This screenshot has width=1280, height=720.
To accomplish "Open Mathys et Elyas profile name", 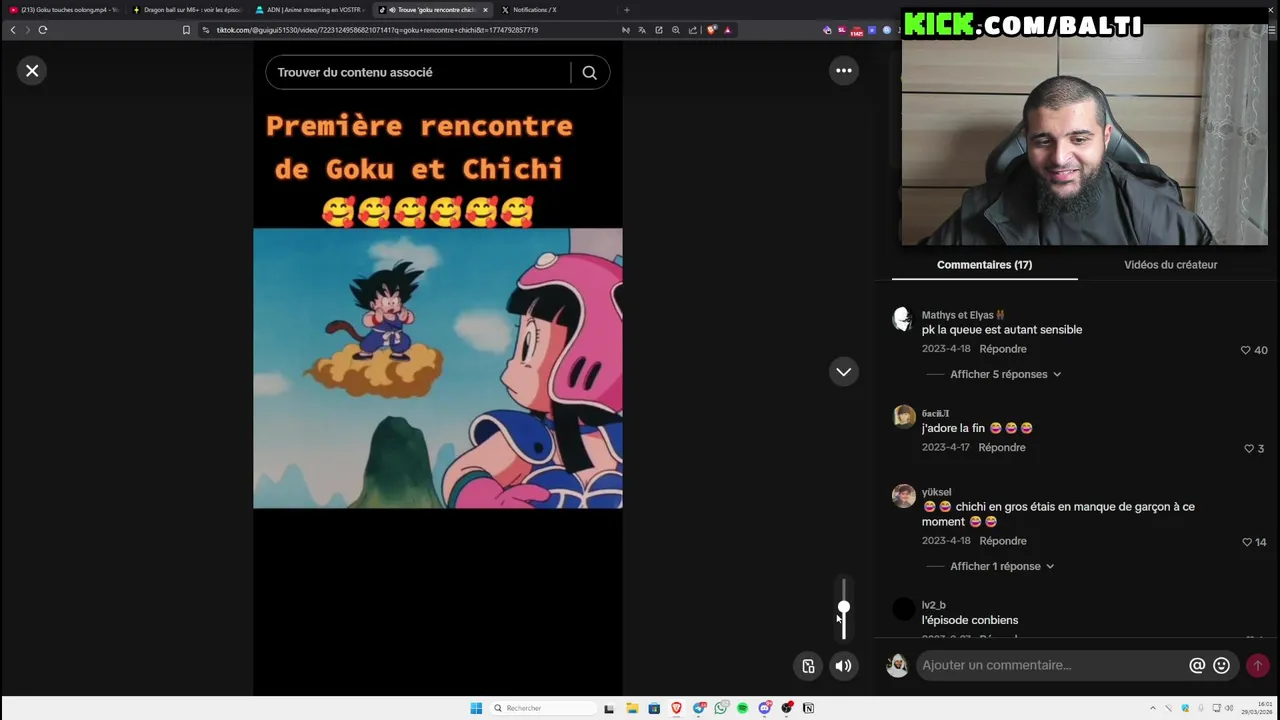I will (962, 315).
